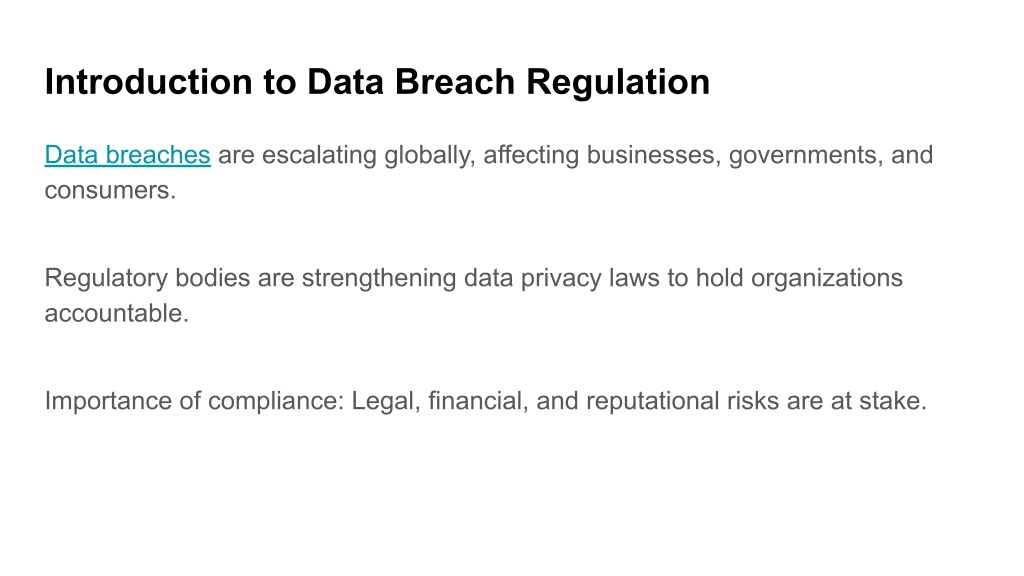This screenshot has height=576, width=1024.
Task: Click the word 'Regulation' in the heading
Action: [618, 83]
